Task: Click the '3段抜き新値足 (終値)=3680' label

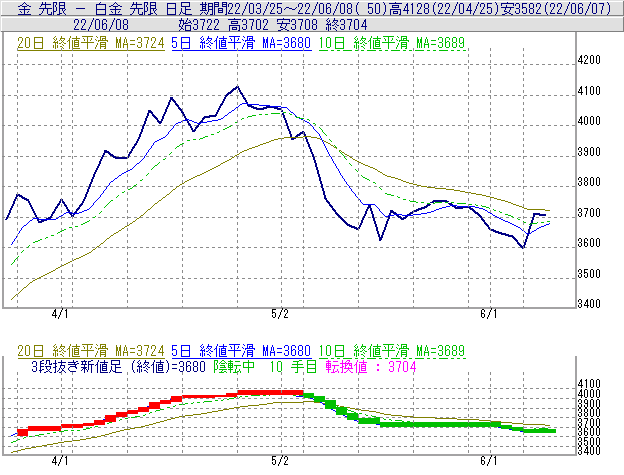Action: click(x=118, y=366)
